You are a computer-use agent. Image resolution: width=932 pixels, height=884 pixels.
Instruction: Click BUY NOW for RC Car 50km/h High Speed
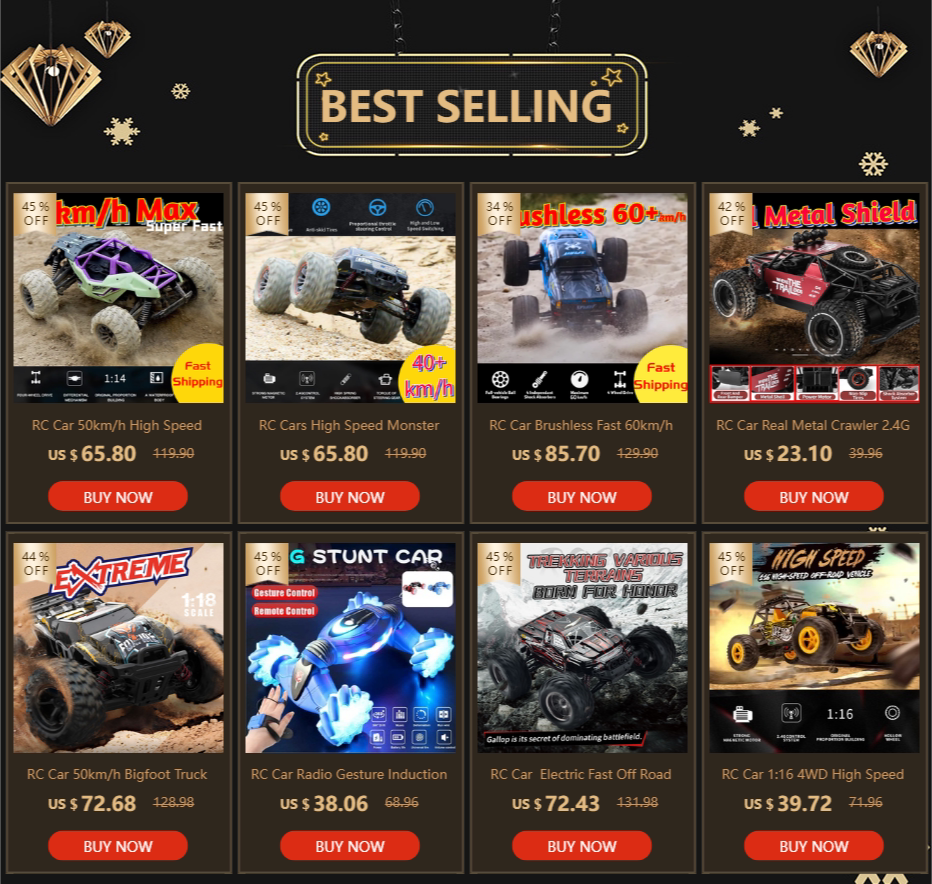pyautogui.click(x=118, y=496)
